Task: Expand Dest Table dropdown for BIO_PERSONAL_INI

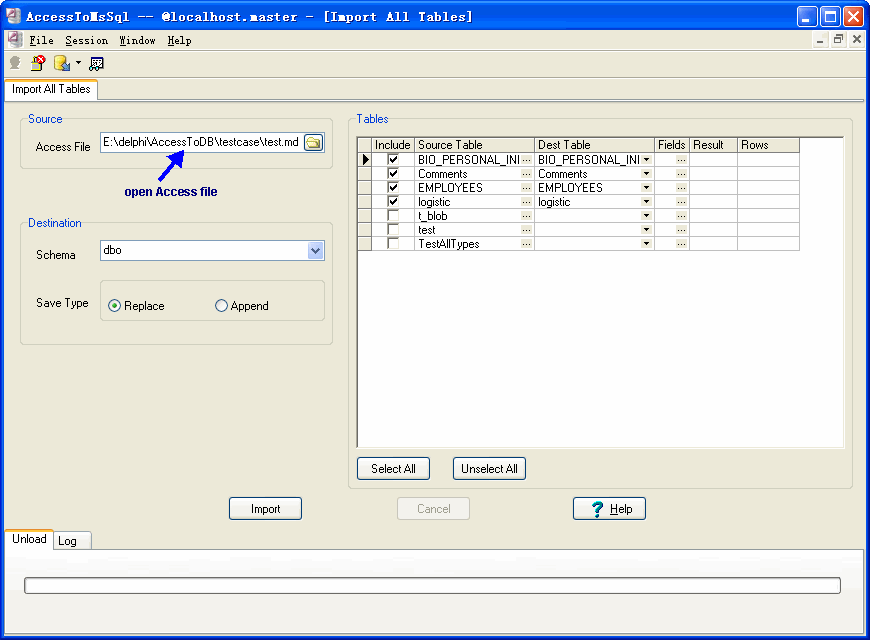Action: click(646, 160)
